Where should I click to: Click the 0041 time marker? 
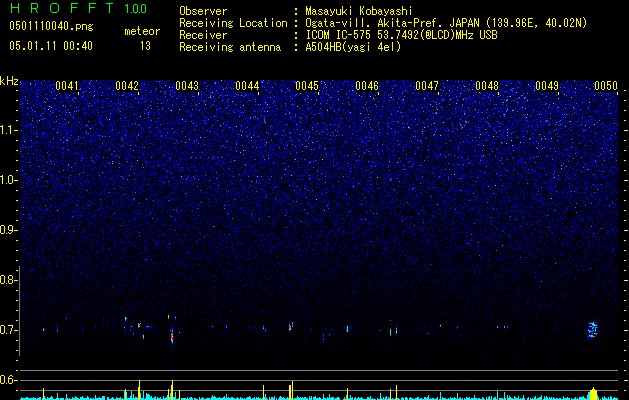coord(67,86)
